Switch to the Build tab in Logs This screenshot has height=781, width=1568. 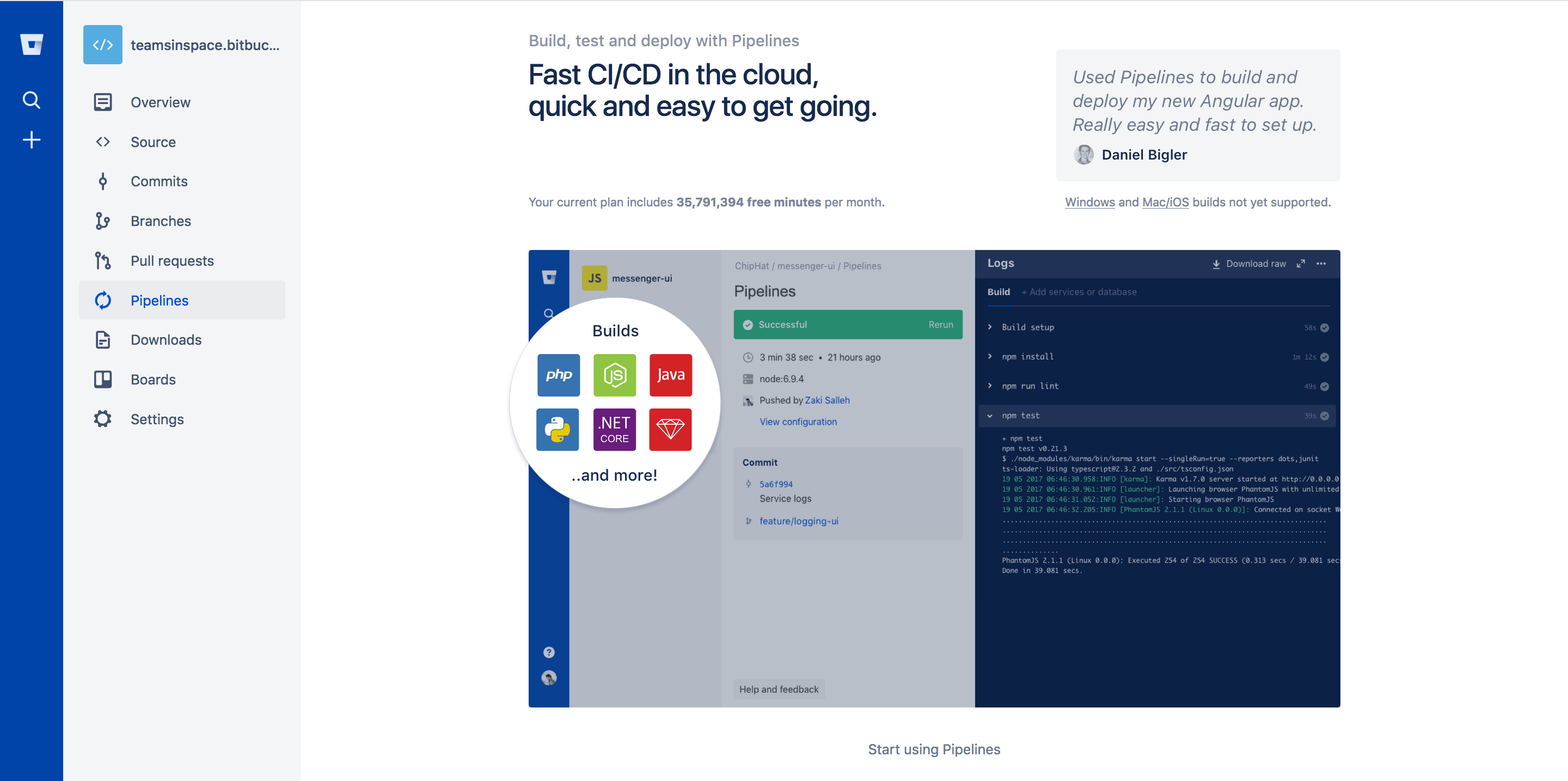(999, 291)
